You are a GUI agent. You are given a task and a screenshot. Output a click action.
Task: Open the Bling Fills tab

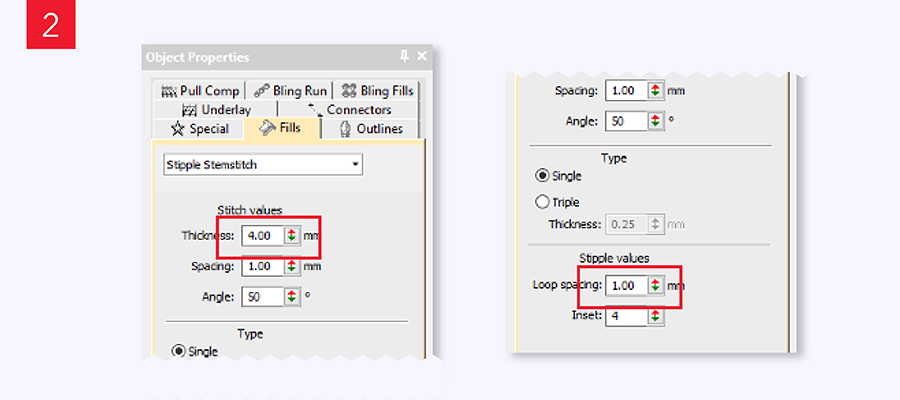[375, 90]
